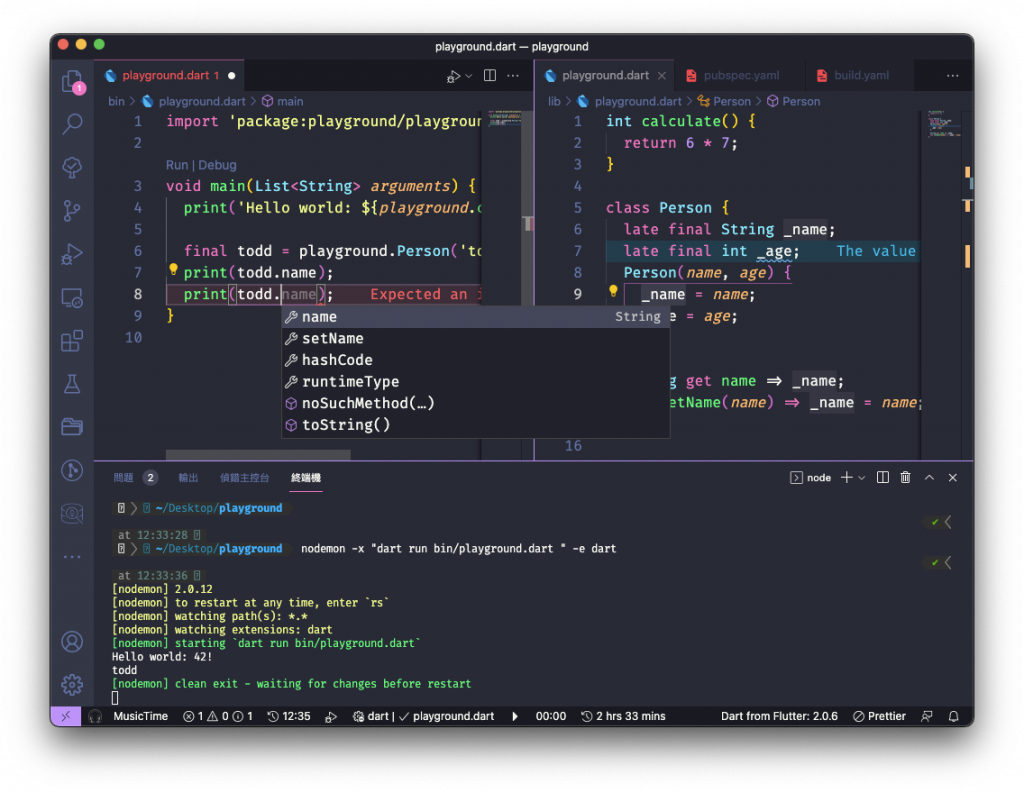Choose 'noSuchMethod(…)' suggestion
The width and height of the screenshot is (1024, 793).
475,403
